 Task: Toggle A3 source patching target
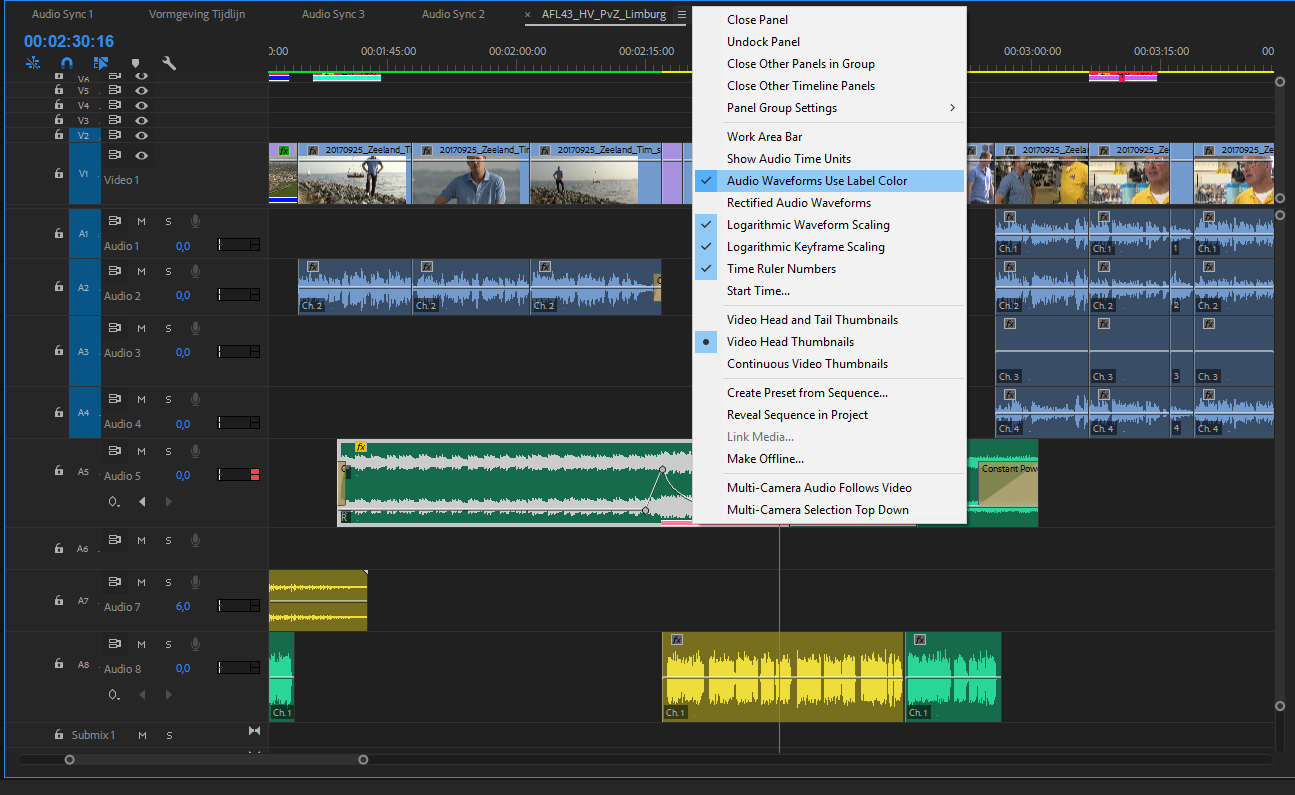[x=84, y=352]
